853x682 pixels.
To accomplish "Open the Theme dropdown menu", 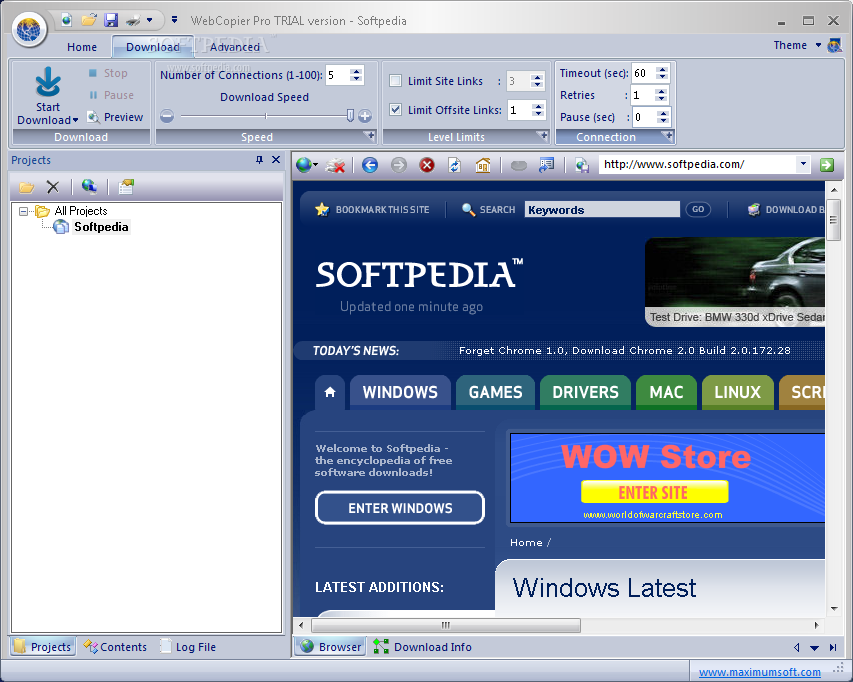I will [x=797, y=46].
